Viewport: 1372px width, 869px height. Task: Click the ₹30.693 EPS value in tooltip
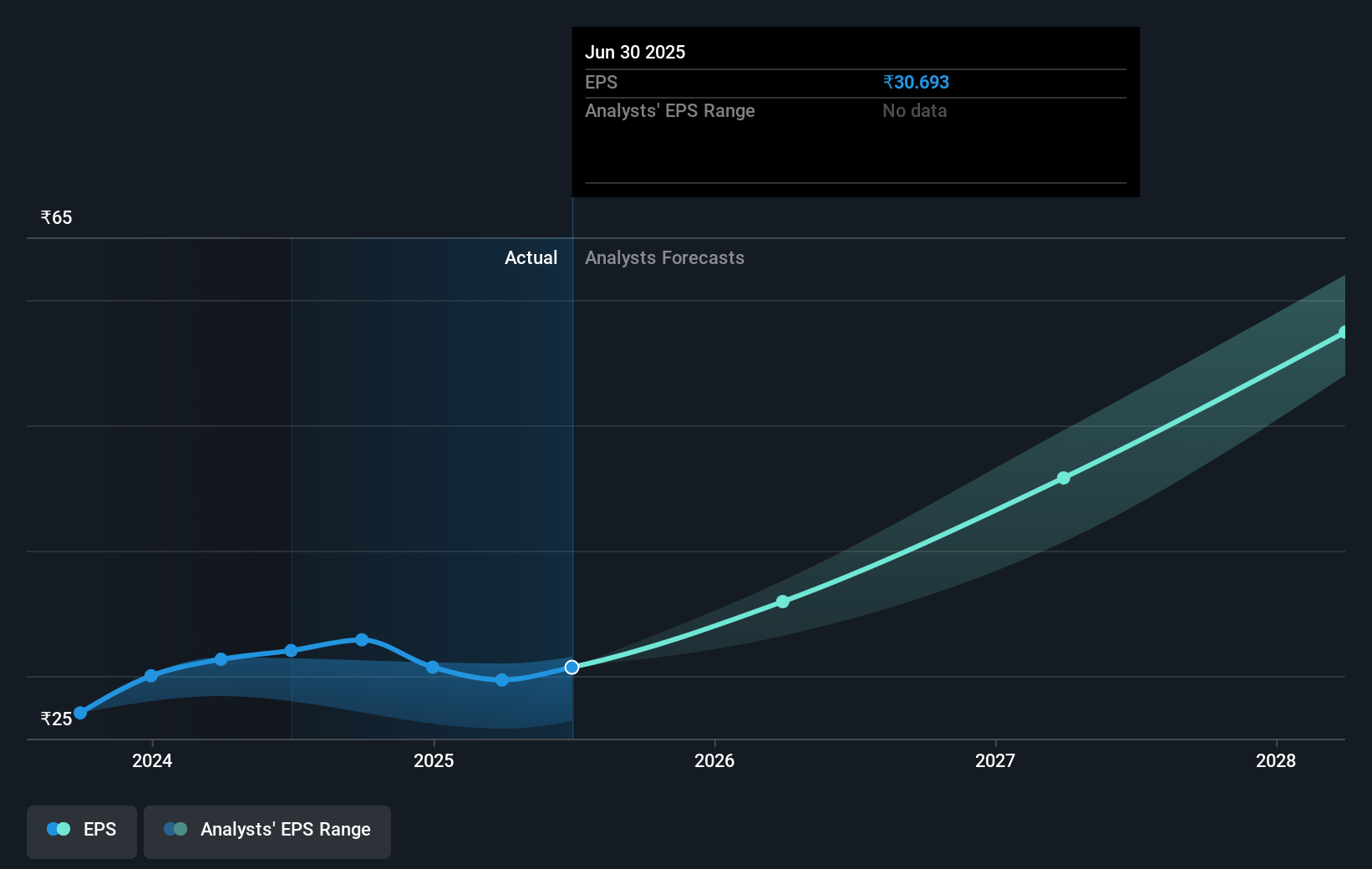tap(916, 82)
